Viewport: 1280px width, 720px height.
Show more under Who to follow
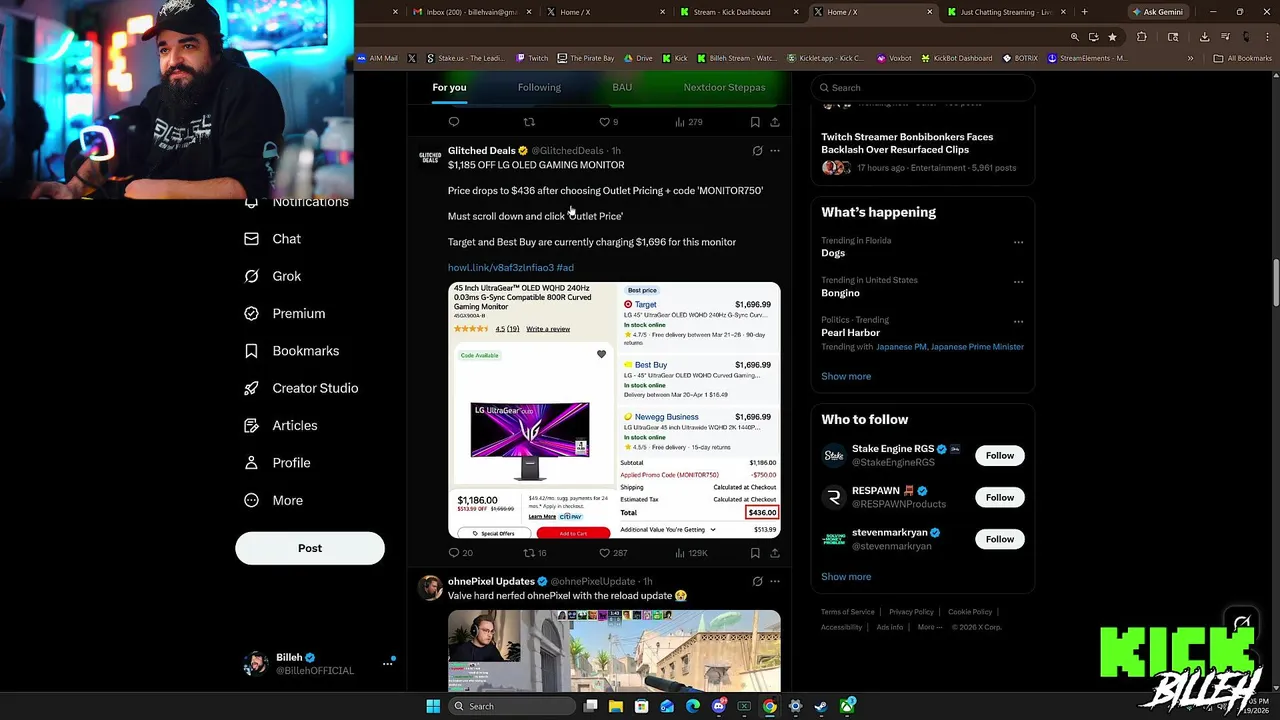846,576
